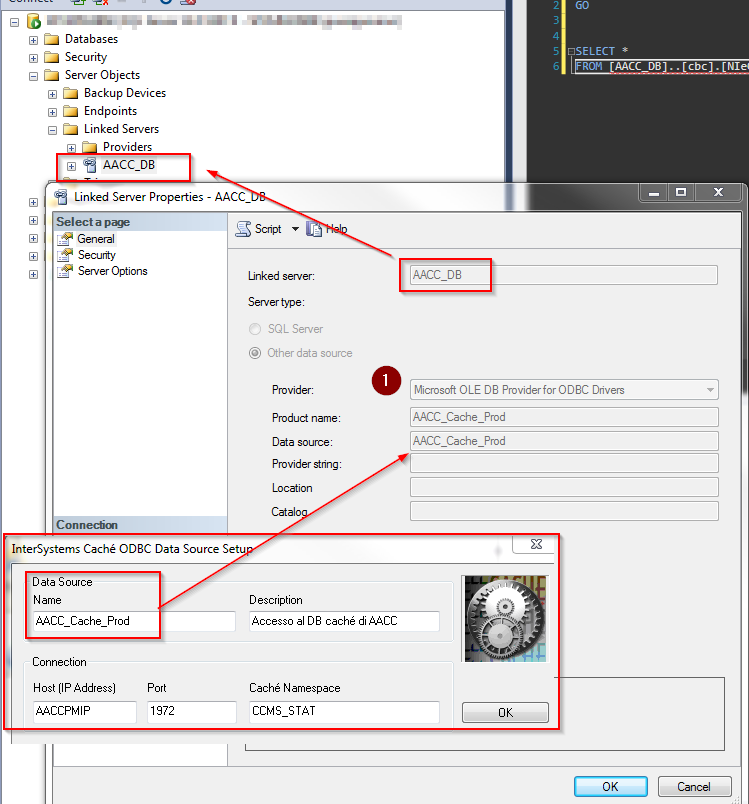Expand the Providers node
This screenshot has width=749, height=804.
coord(71,148)
